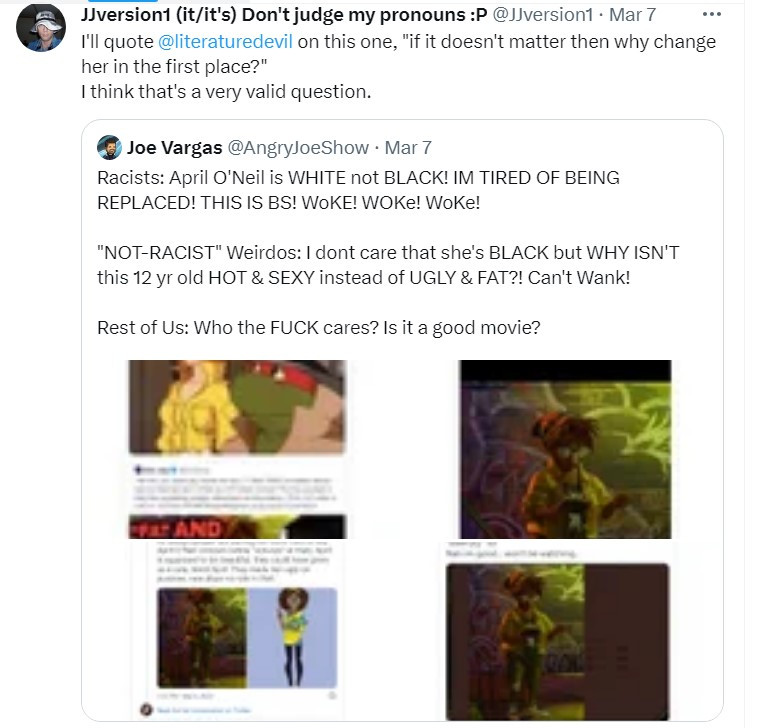Click Joe Vargas's small avatar
758x728 pixels.
[x=109, y=147]
